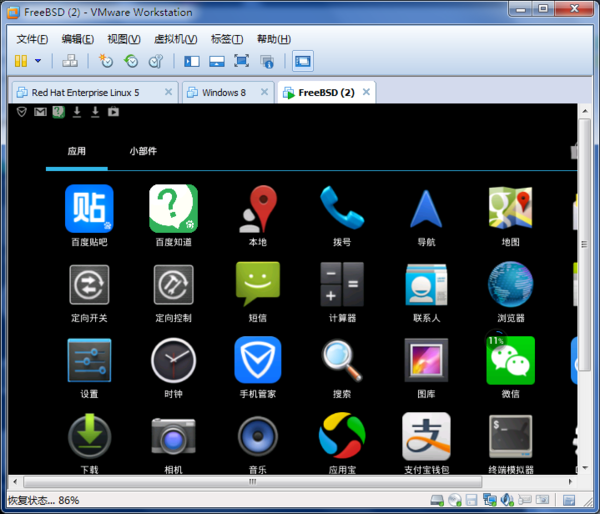Open Android 设置 settings app
Image resolution: width=600 pixels, height=514 pixels.
[89, 360]
